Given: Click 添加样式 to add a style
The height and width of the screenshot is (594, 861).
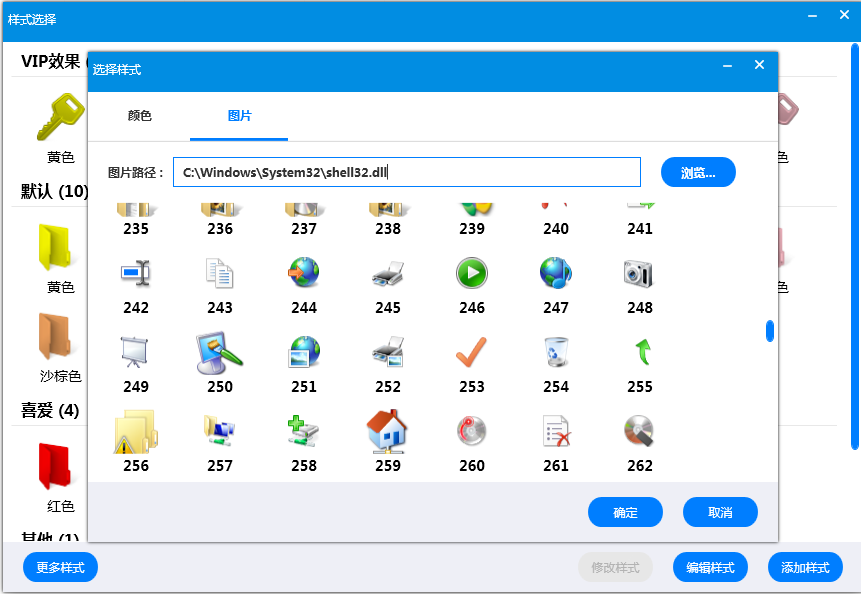Looking at the screenshot, I should tap(805, 567).
